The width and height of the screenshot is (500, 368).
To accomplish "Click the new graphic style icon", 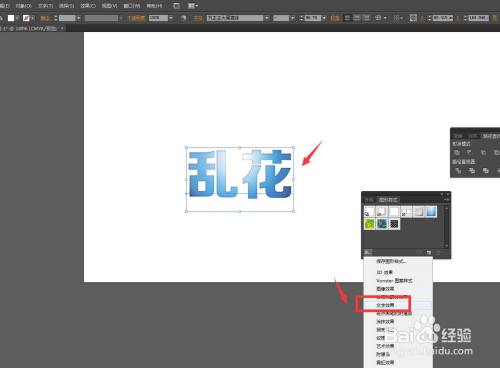I will coord(429,252).
